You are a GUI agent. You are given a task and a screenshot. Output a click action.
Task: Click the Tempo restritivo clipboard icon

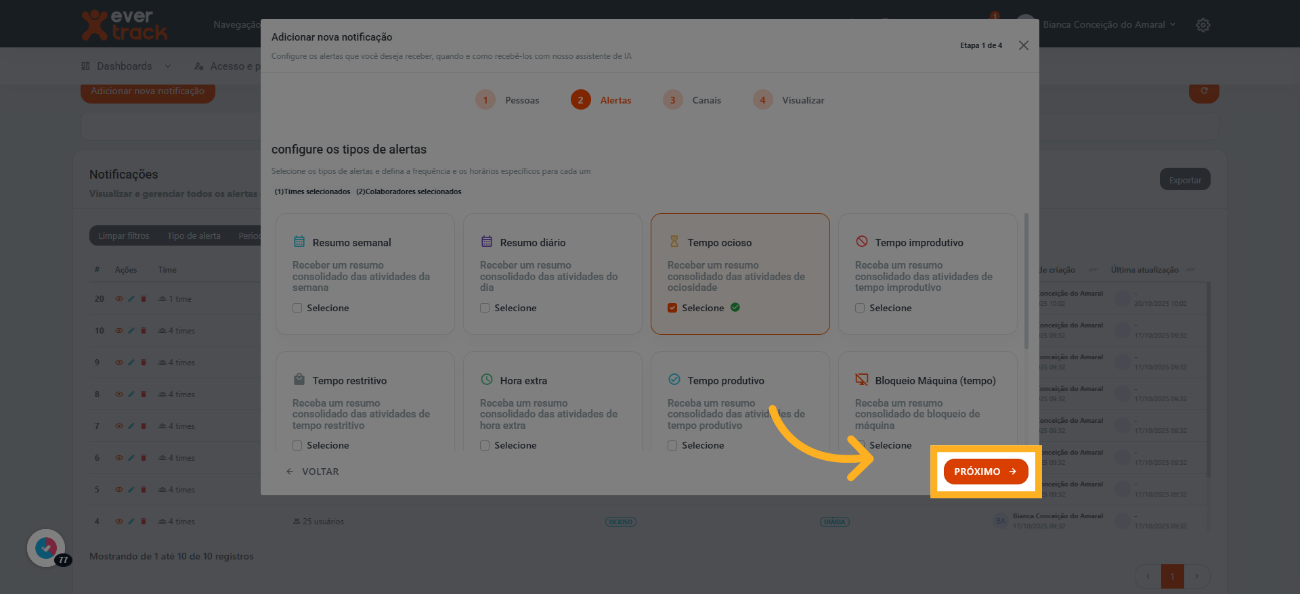tap(299, 380)
